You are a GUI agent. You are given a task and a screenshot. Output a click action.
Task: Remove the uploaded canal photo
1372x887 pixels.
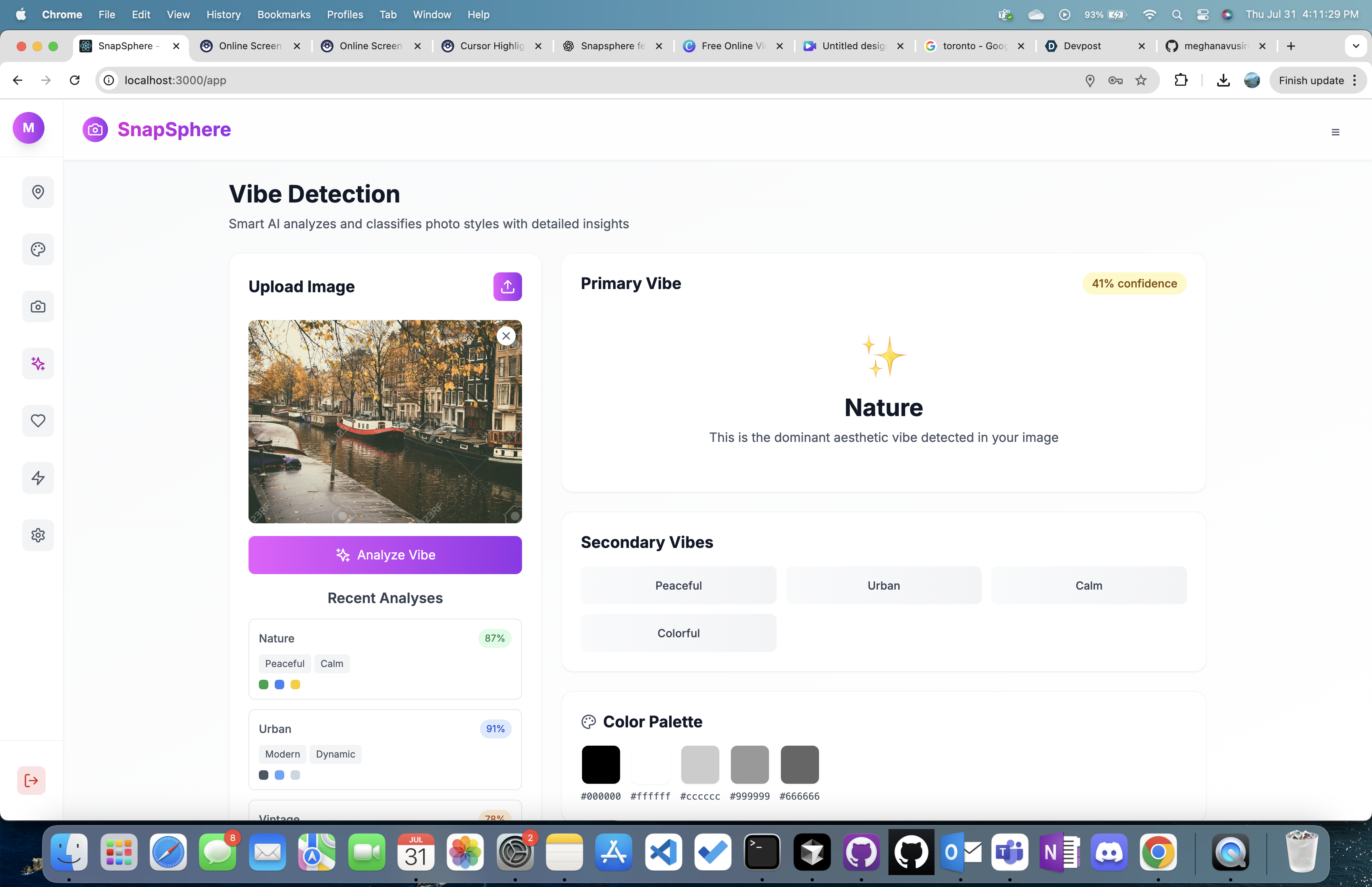506,336
